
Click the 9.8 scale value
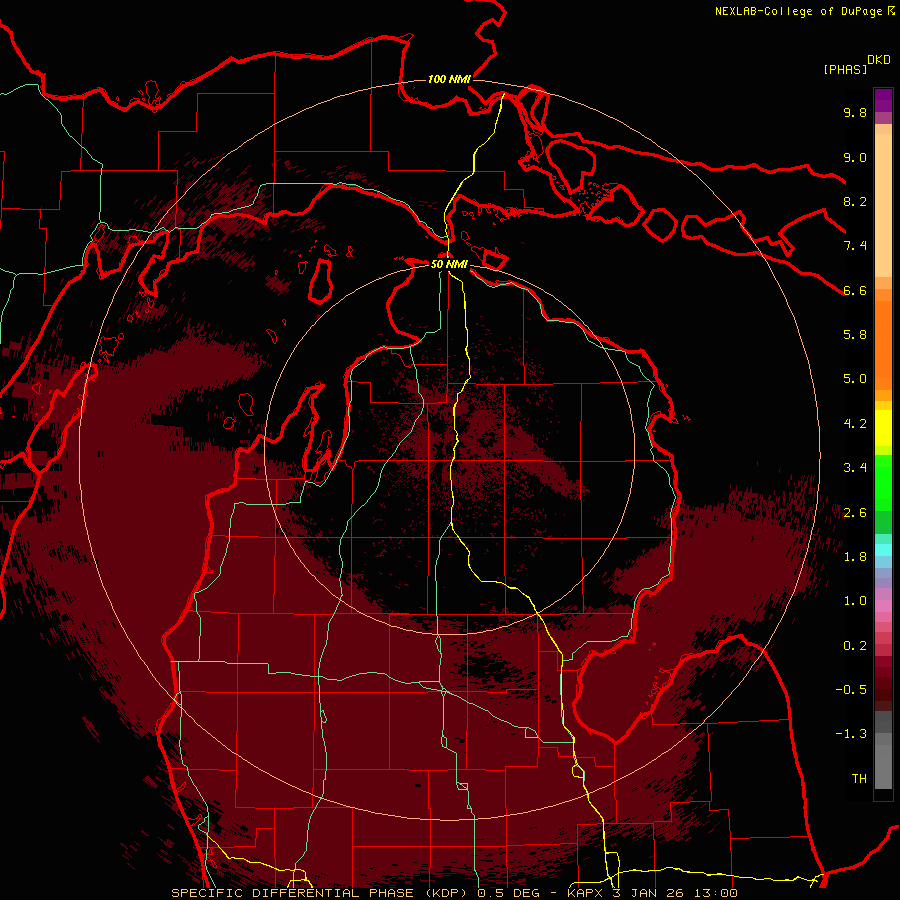(x=855, y=112)
